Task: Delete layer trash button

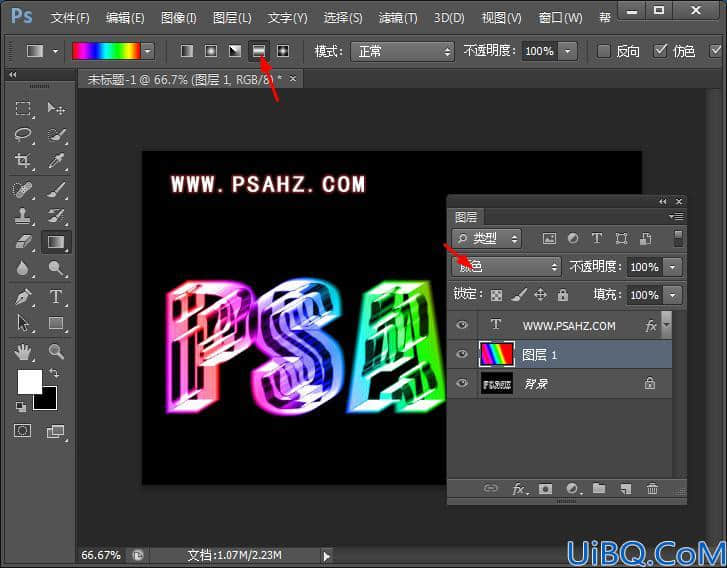Action: (x=652, y=488)
